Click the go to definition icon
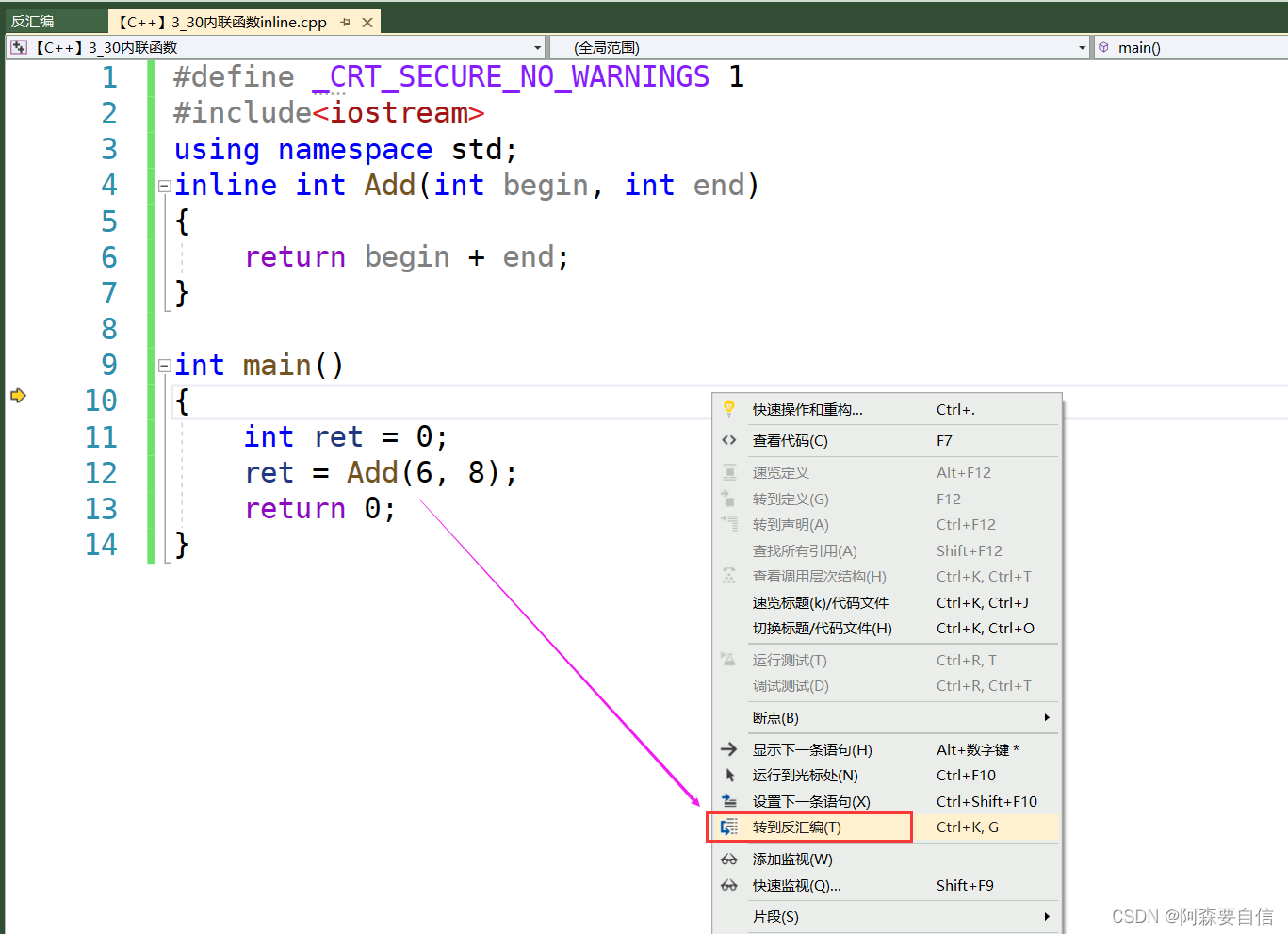 (727, 498)
